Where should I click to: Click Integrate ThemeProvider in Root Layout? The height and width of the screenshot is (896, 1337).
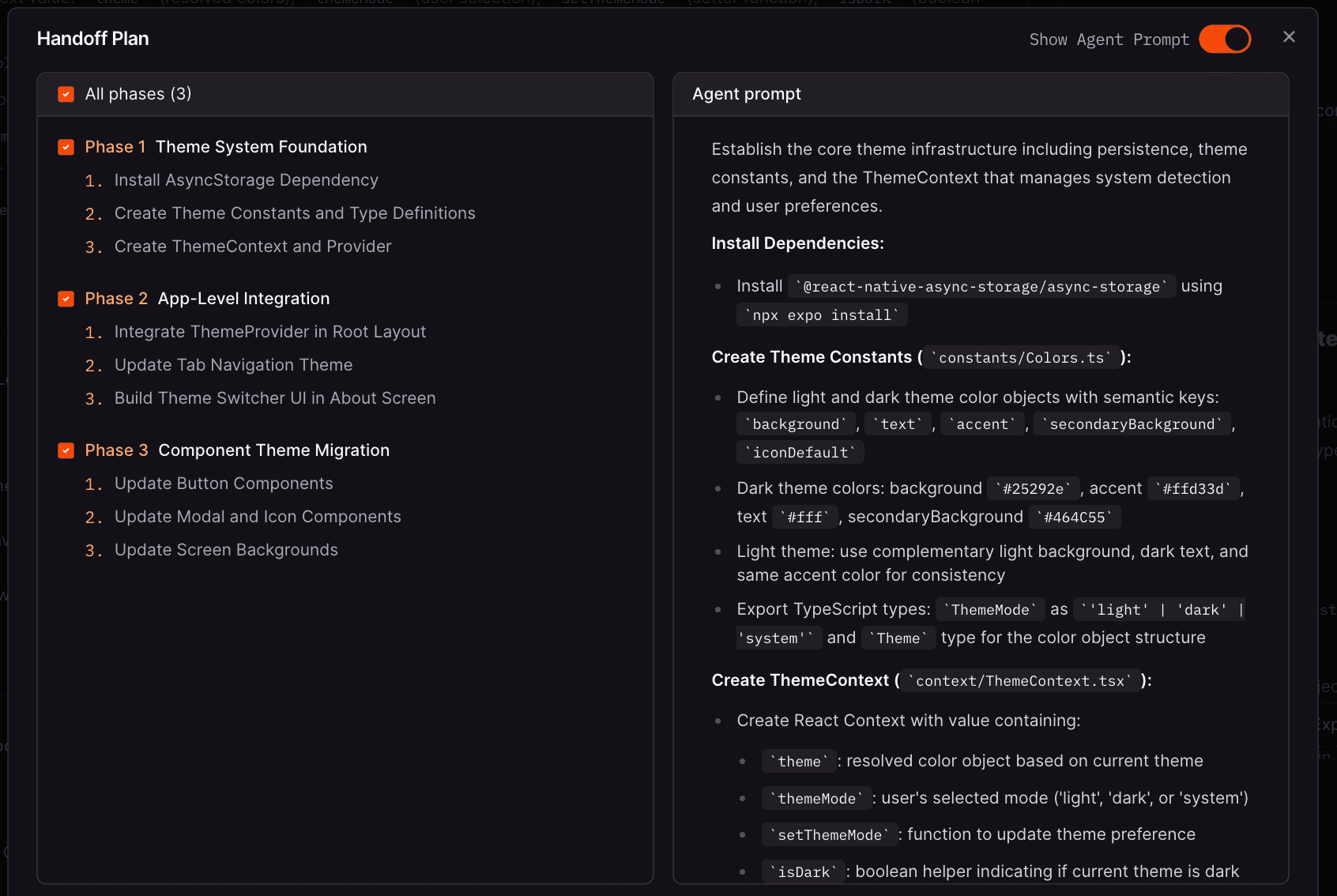(269, 332)
